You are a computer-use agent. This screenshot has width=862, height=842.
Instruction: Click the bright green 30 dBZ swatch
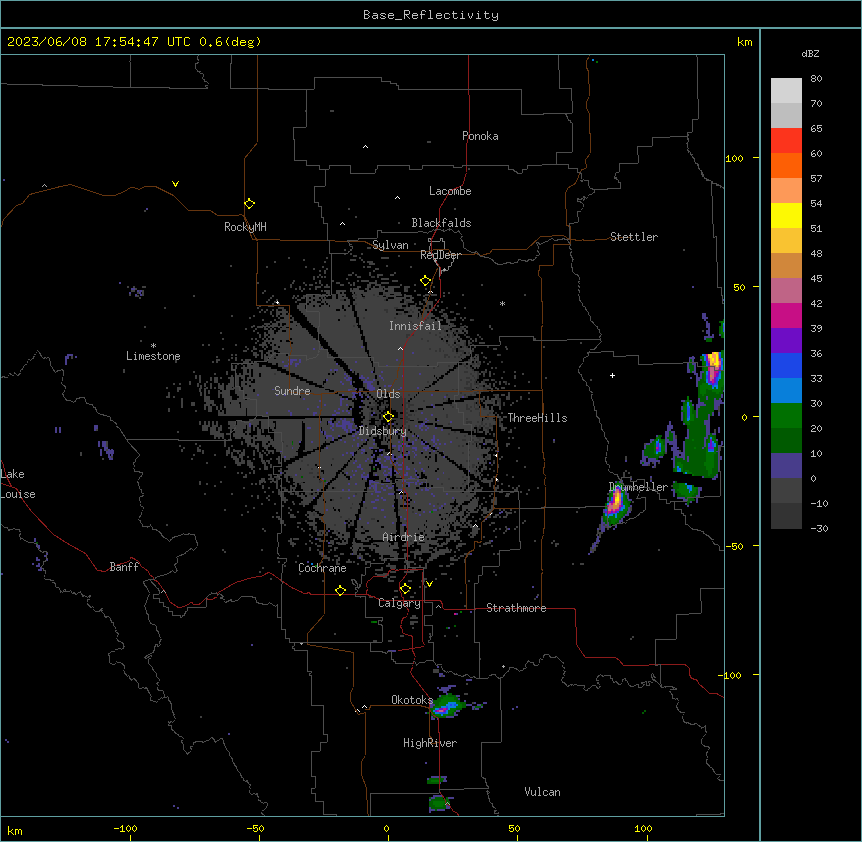click(786, 416)
